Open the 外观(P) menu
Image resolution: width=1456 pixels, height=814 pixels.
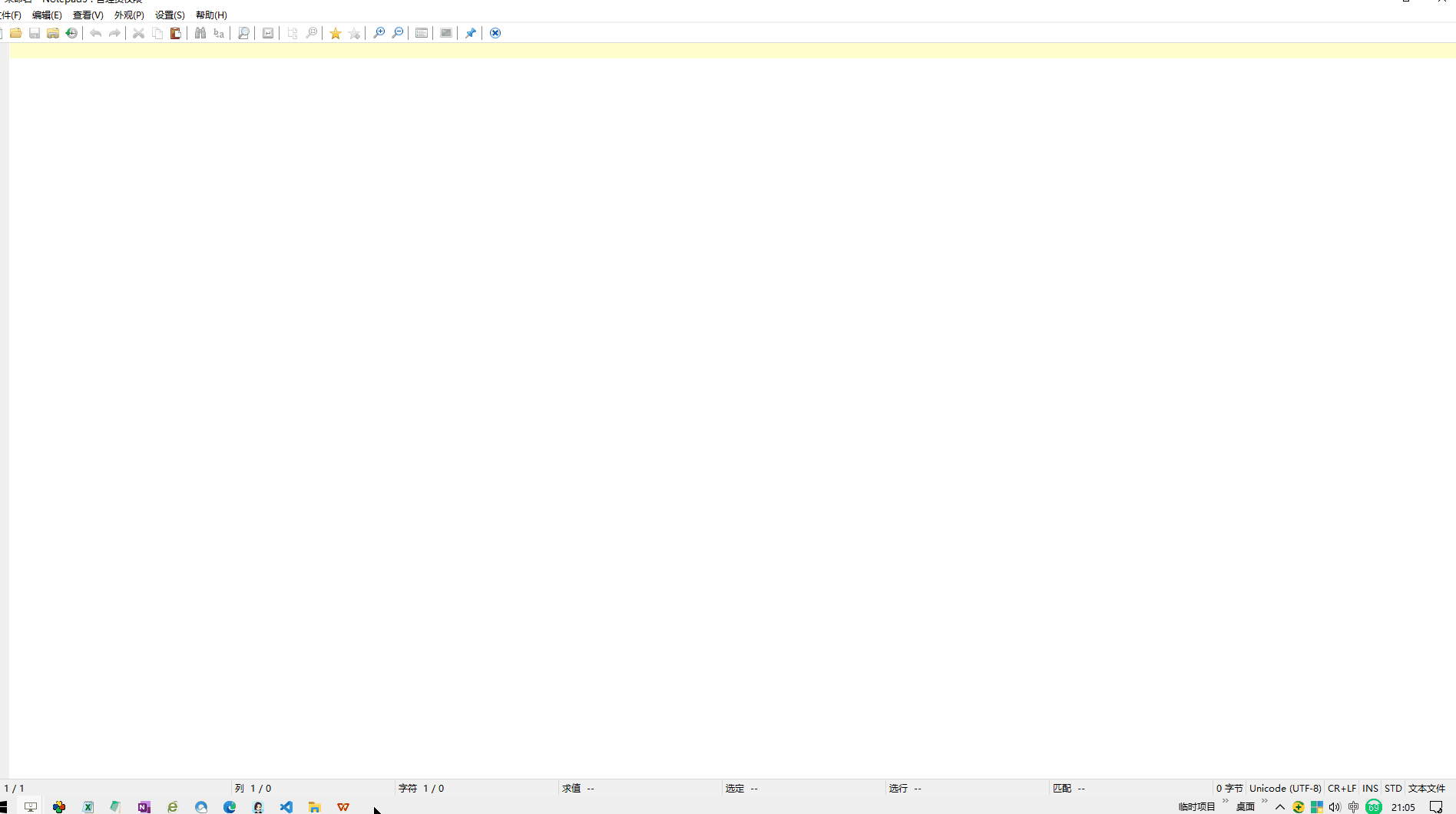coord(129,15)
